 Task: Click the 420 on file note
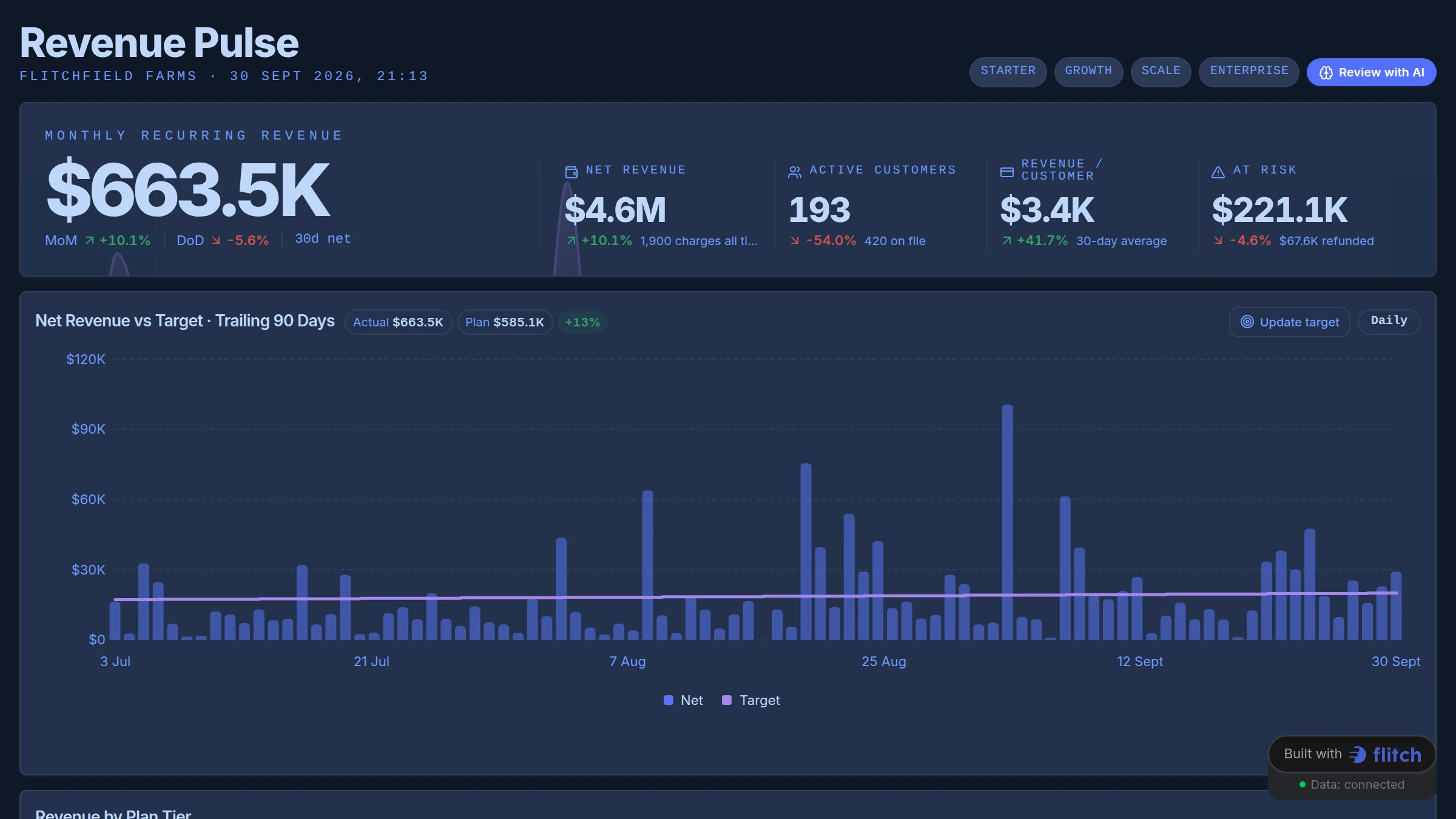point(895,241)
